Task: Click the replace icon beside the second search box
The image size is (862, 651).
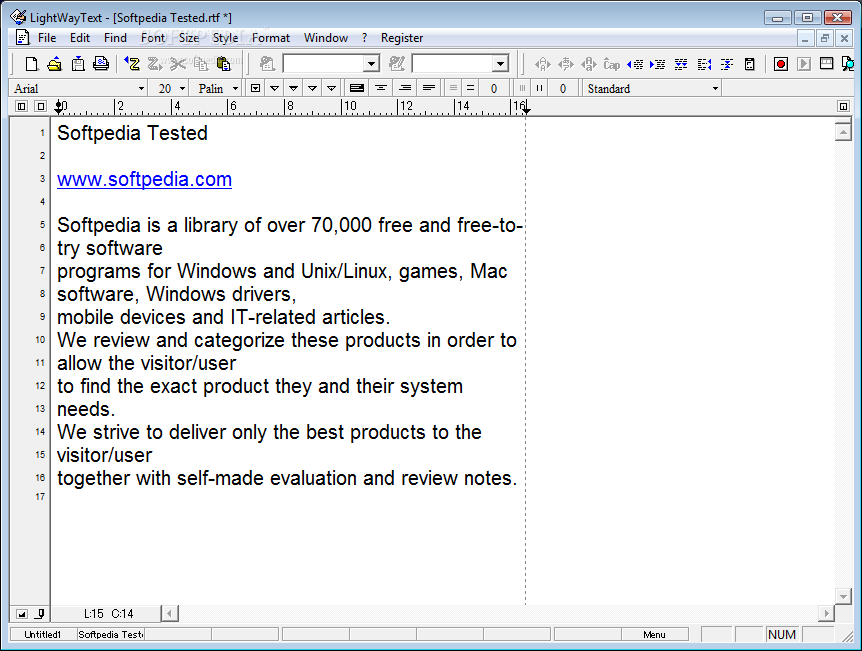Action: click(396, 64)
